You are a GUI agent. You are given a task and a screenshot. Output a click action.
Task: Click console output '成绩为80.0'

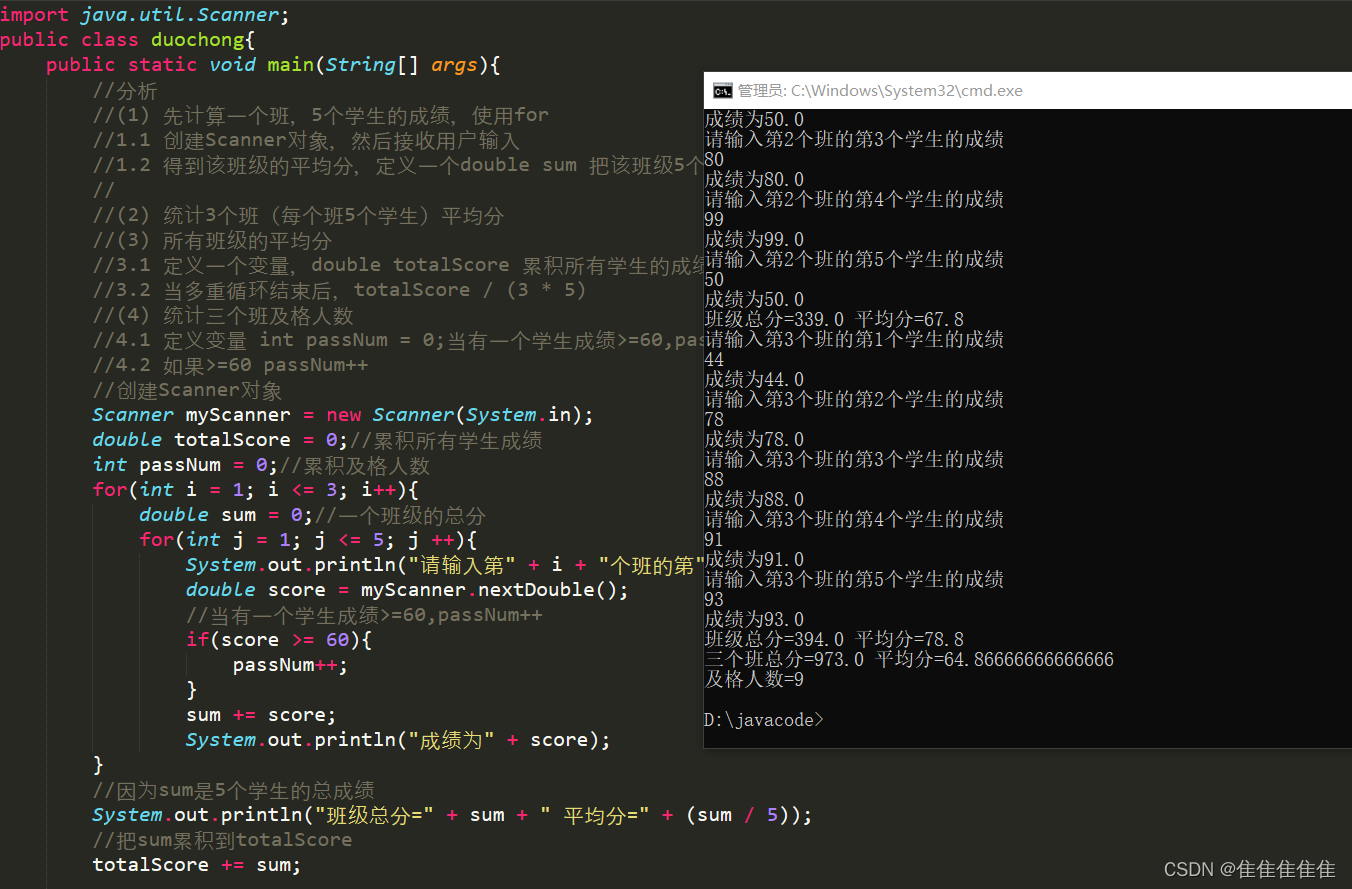[754, 180]
